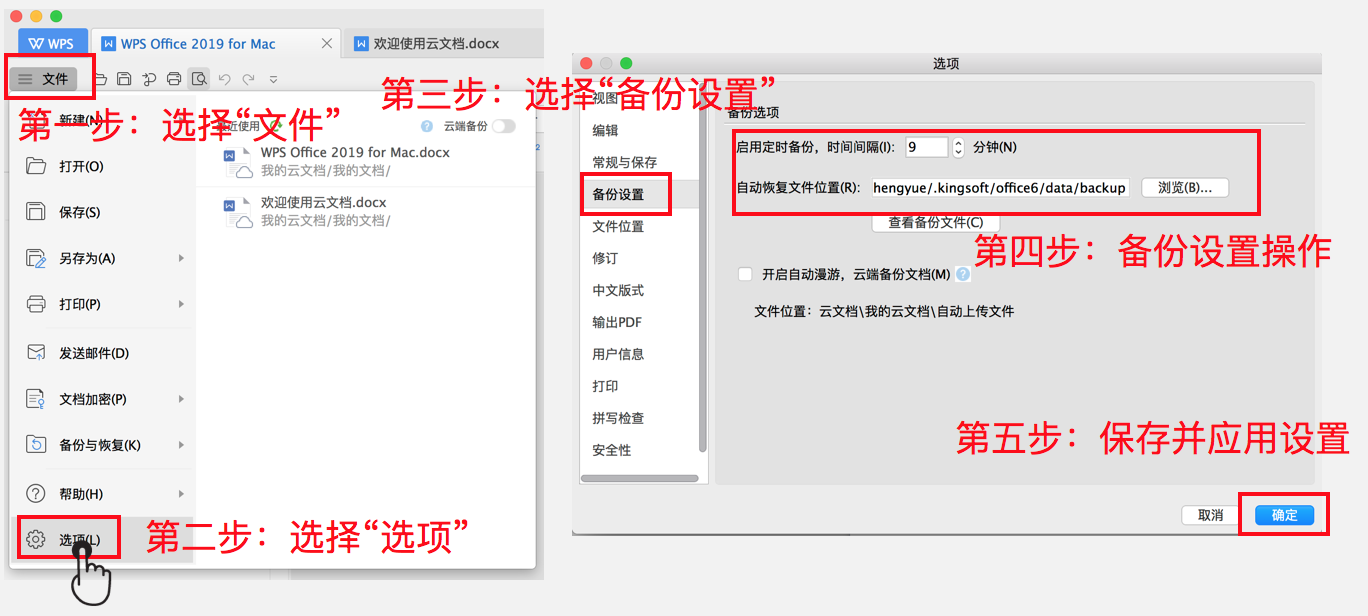This screenshot has width=1368, height=616.
Task: Expand the 文档加密(P) submenu arrow
Action: tap(181, 399)
